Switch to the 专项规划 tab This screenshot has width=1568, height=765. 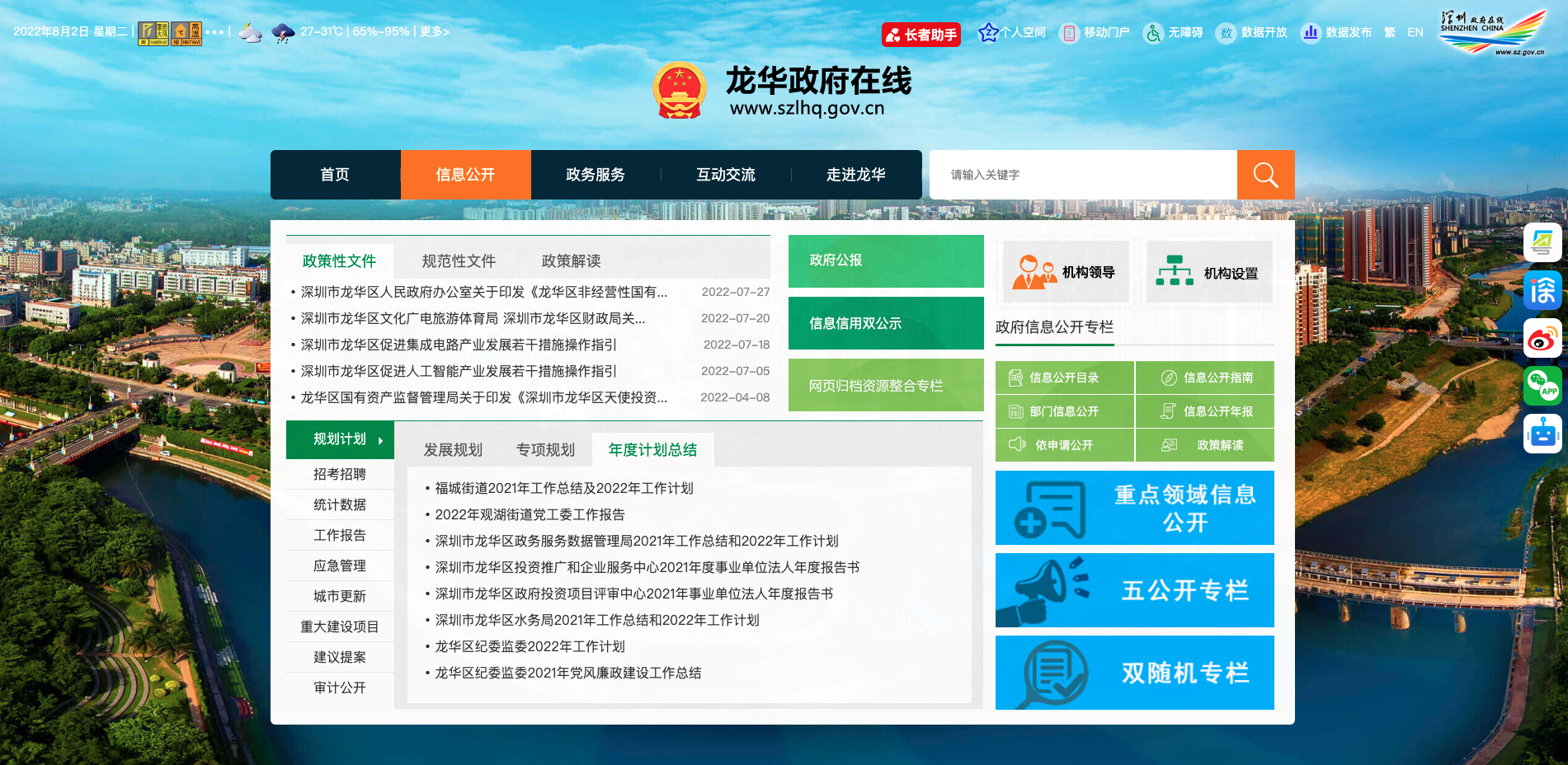click(545, 450)
